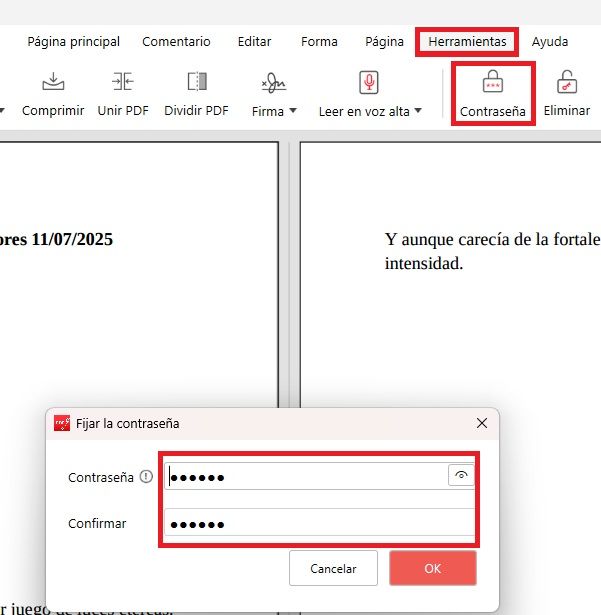Close the Fijar la contraseña dialog
The width and height of the screenshot is (601, 615).
(482, 423)
